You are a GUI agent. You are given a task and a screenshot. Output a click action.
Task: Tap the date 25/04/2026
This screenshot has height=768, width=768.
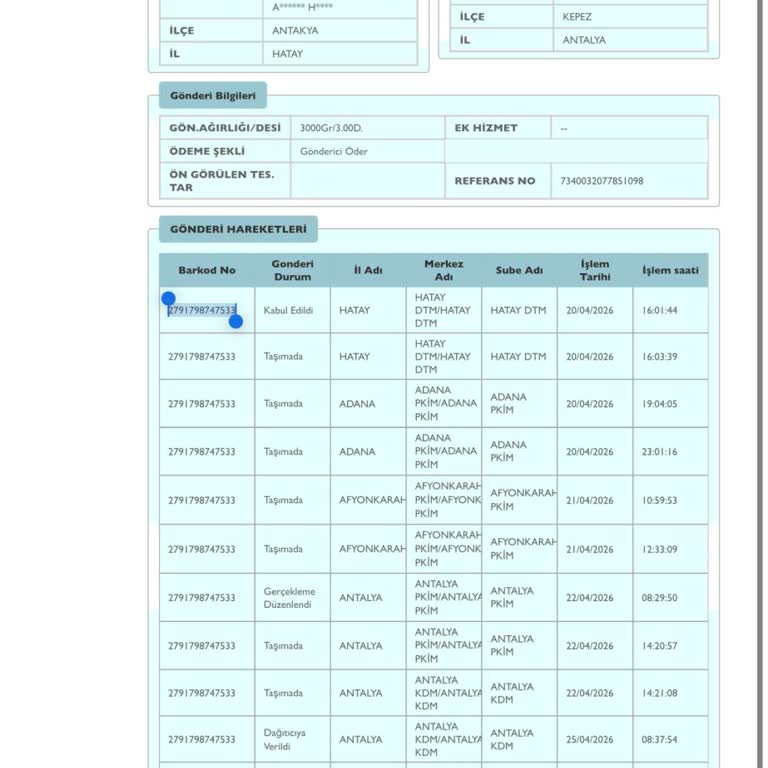click(589, 739)
